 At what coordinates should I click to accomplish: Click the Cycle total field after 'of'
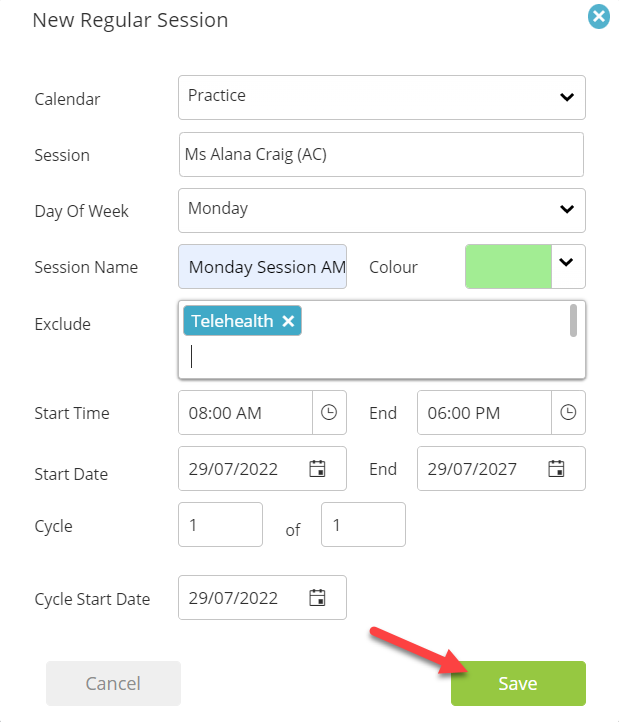(363, 524)
